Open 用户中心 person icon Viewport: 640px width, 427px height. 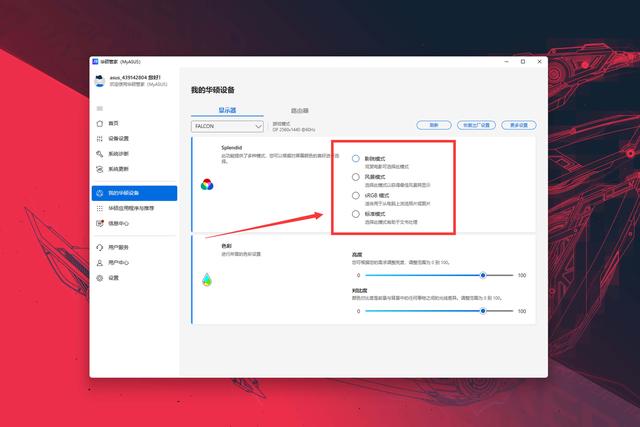(x=100, y=262)
